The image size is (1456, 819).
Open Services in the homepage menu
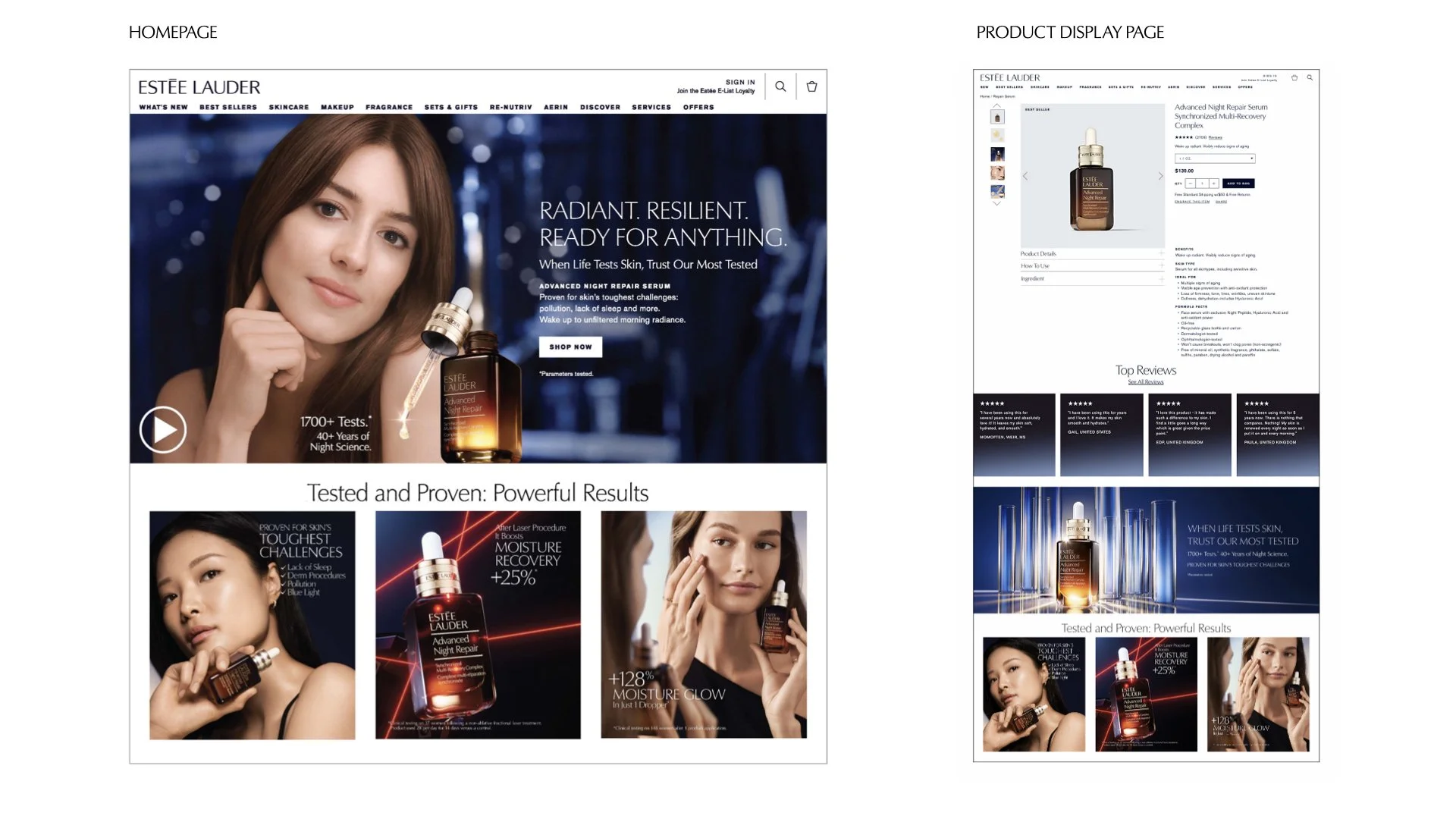[651, 108]
